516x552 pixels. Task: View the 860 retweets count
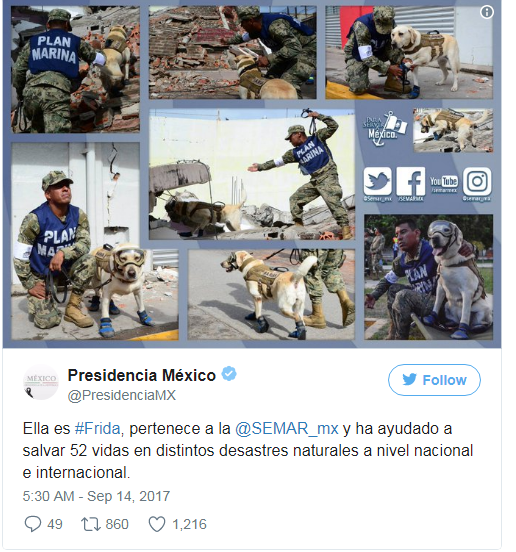point(117,524)
